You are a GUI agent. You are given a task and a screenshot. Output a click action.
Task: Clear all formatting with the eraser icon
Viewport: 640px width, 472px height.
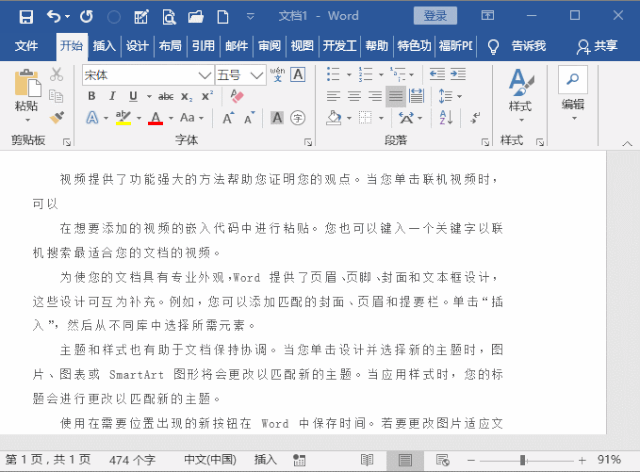point(236,96)
